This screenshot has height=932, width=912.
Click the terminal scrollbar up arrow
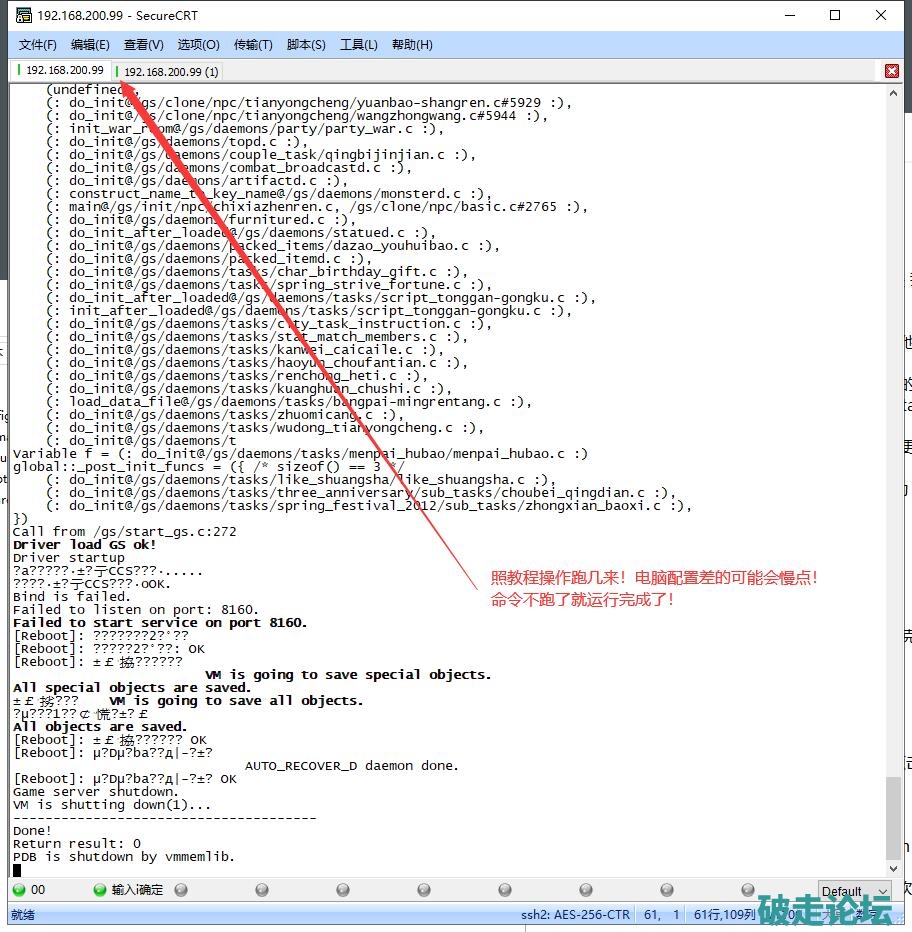[x=894, y=93]
